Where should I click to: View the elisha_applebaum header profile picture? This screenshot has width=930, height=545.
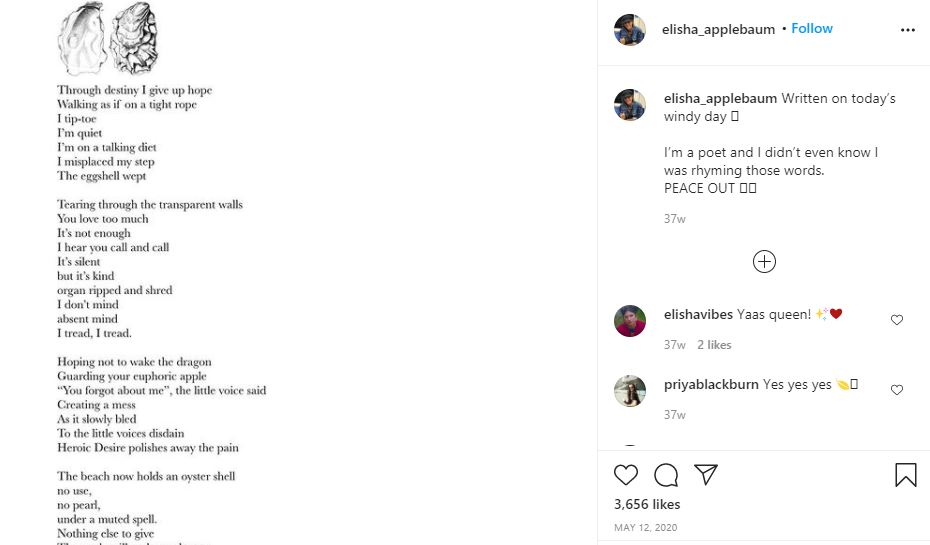pos(630,30)
